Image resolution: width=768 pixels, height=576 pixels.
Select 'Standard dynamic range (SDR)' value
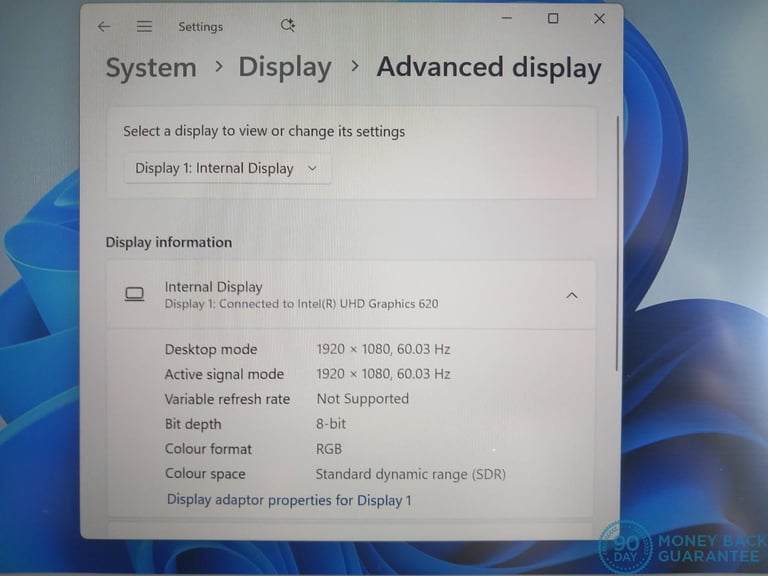[x=410, y=474]
